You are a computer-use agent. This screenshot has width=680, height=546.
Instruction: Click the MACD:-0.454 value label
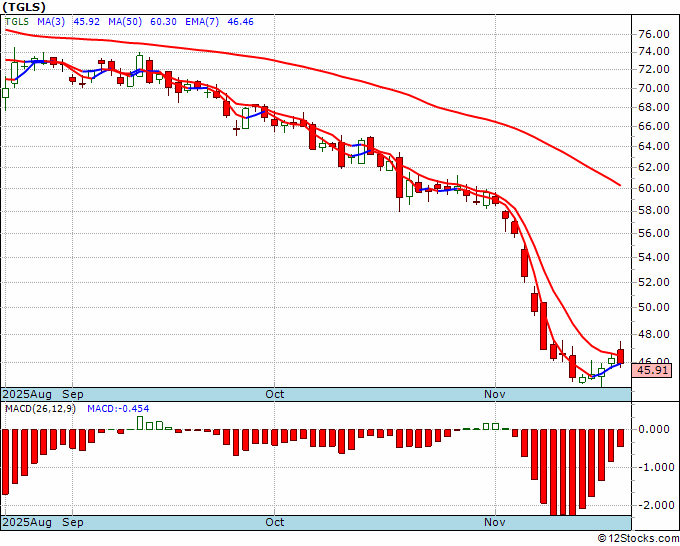pos(118,409)
